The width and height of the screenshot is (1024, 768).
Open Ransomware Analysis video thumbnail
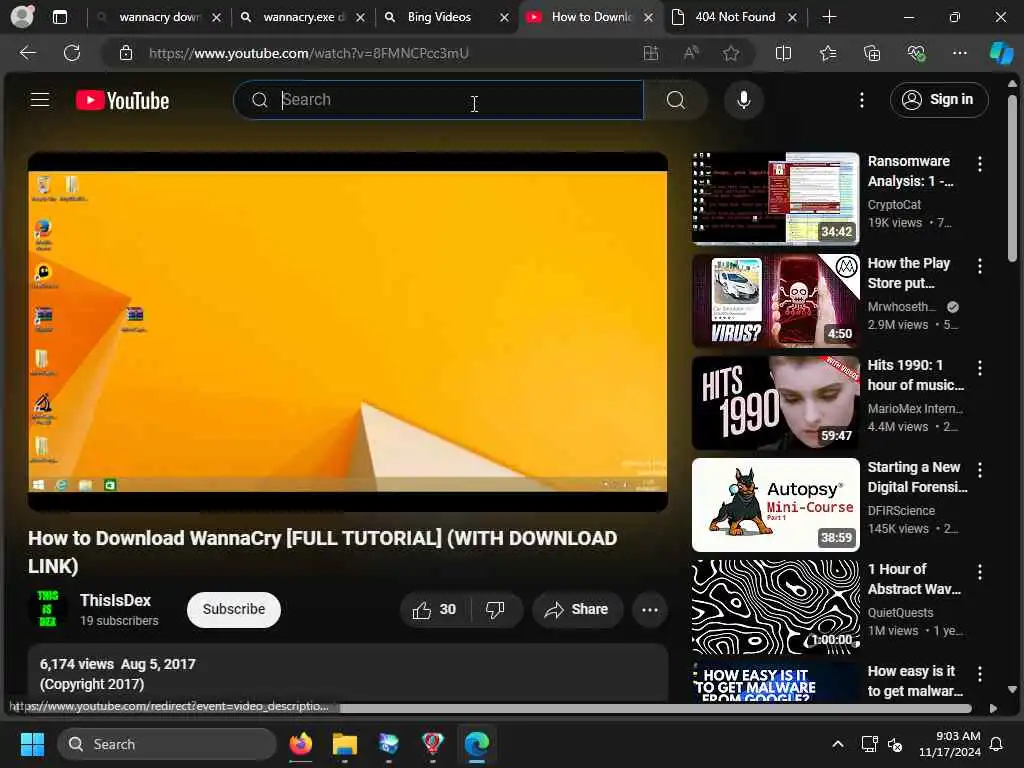pos(775,199)
